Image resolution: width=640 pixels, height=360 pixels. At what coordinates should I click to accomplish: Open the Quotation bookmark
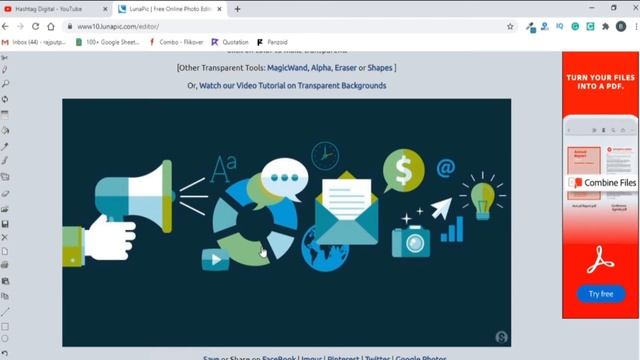point(230,42)
